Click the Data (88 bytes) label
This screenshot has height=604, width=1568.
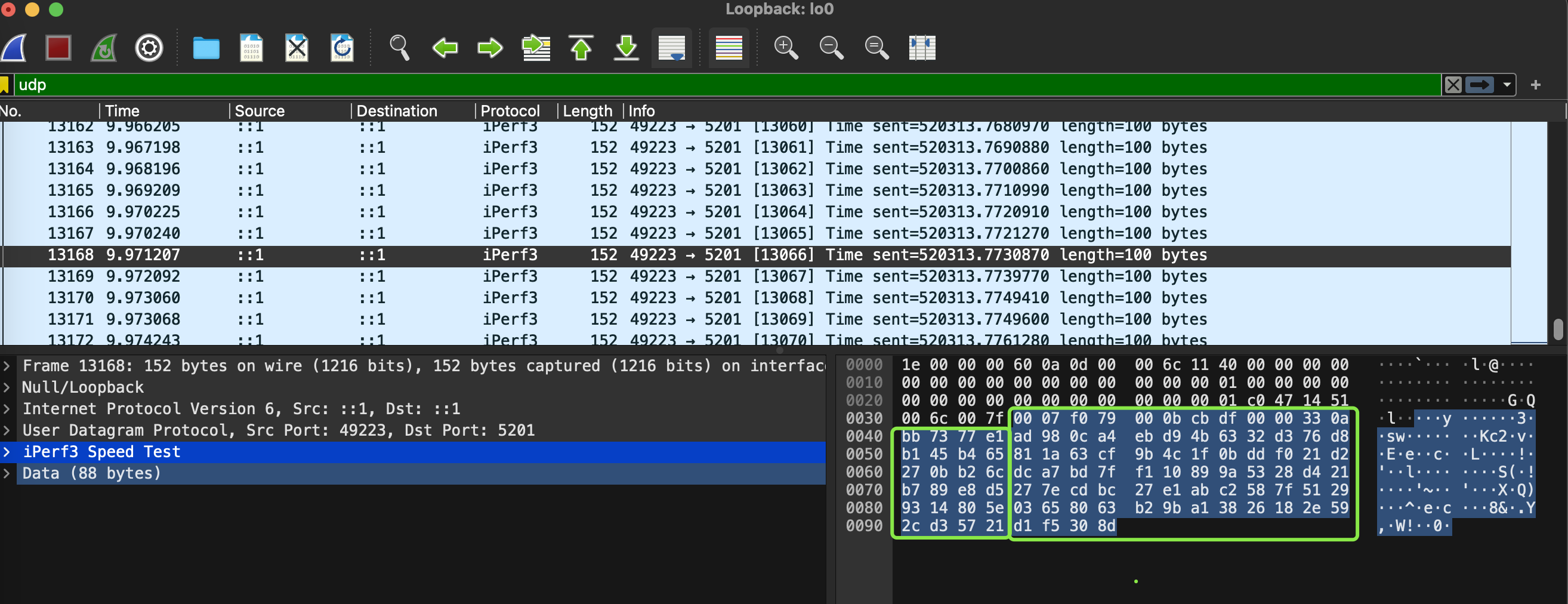pos(91,473)
